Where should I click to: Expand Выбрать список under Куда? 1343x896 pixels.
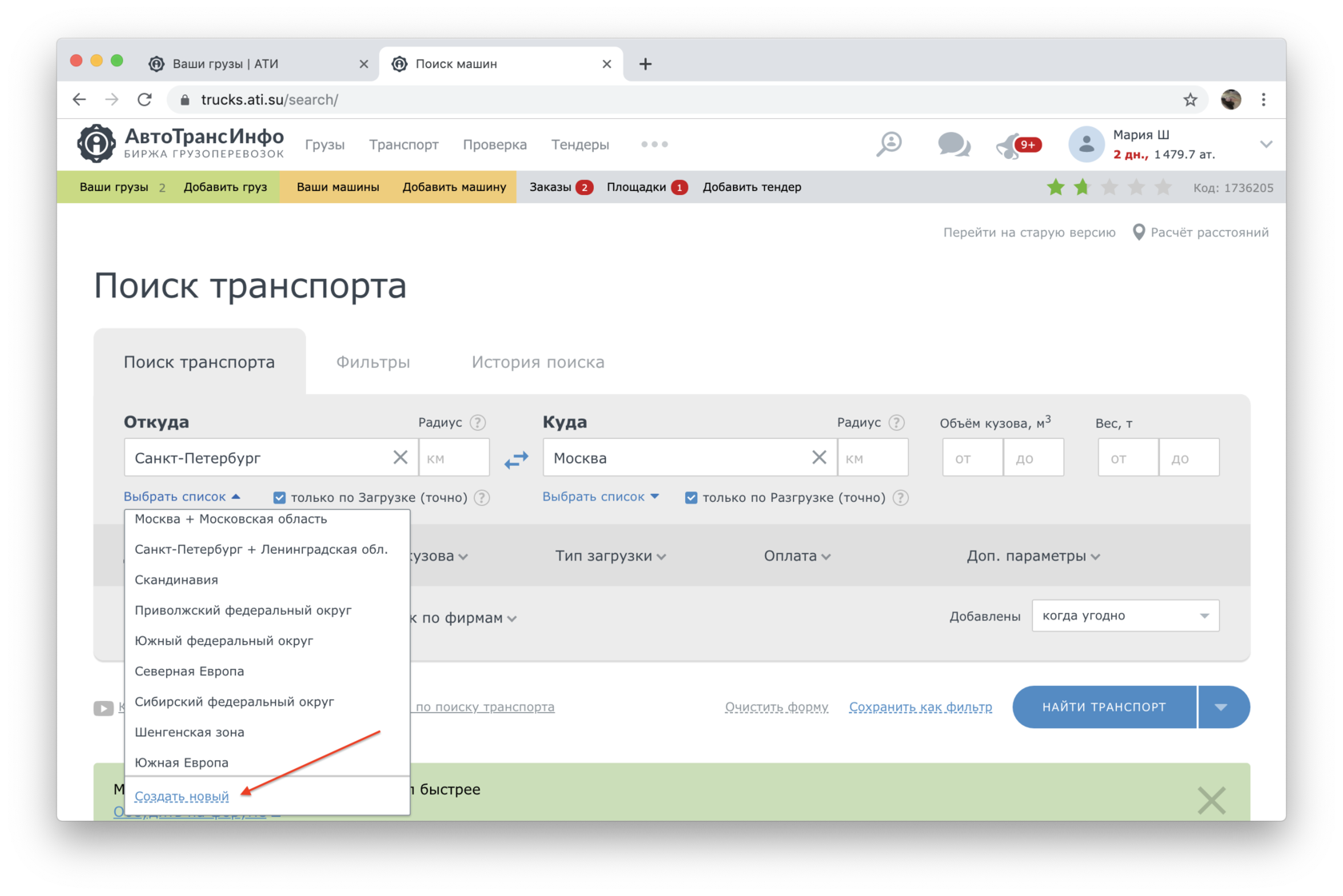[x=601, y=496]
